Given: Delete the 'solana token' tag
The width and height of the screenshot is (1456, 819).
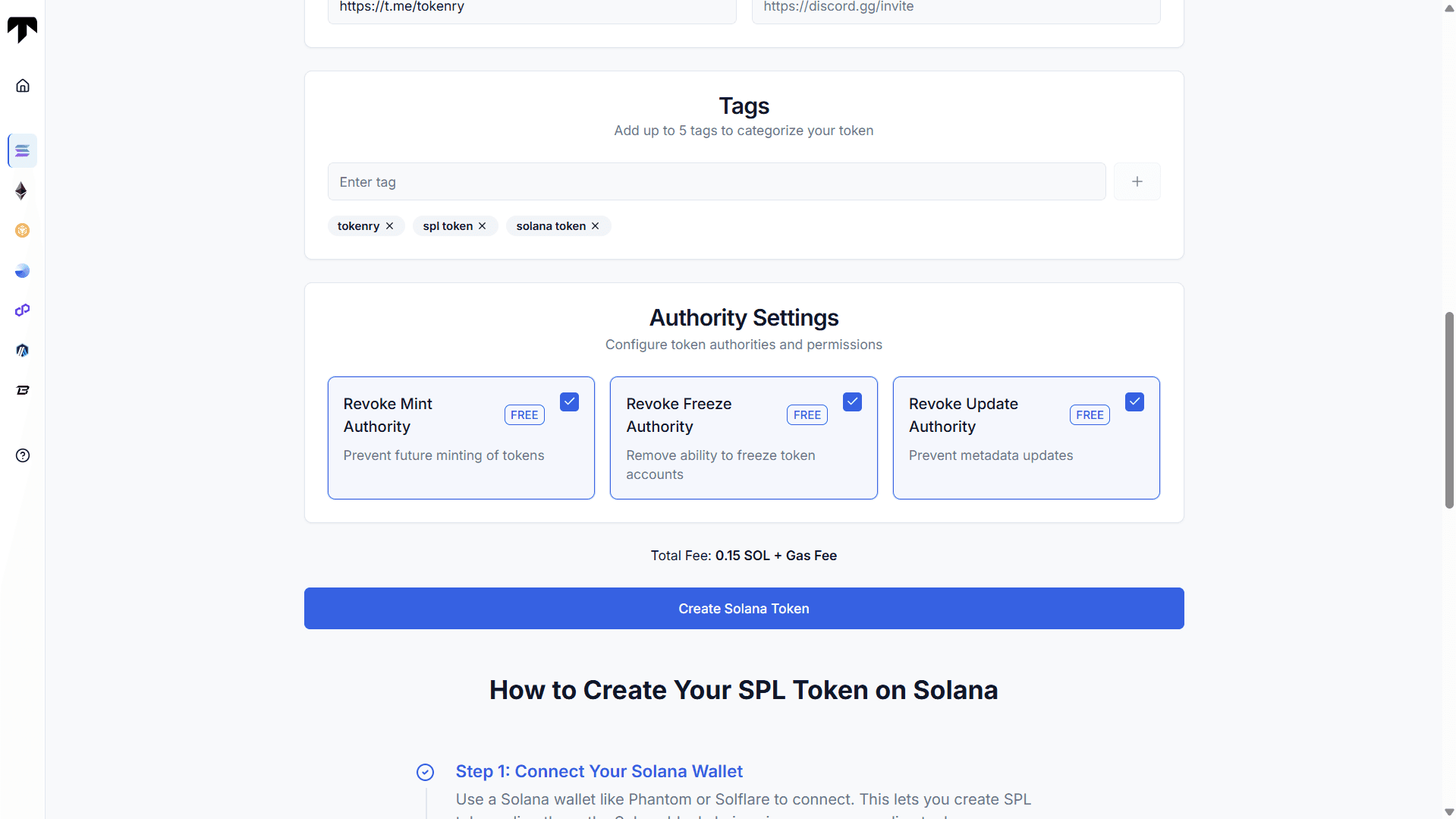Looking at the screenshot, I should click(596, 226).
